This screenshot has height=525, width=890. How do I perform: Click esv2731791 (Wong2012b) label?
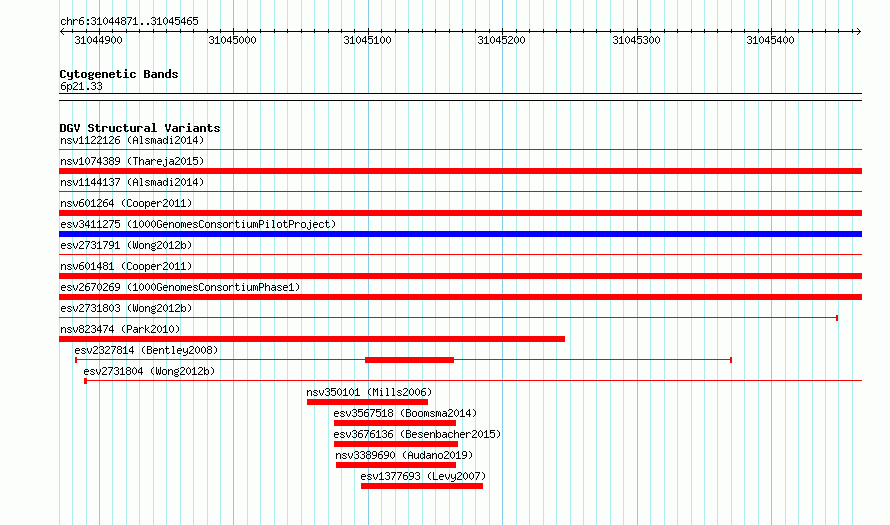pos(126,245)
